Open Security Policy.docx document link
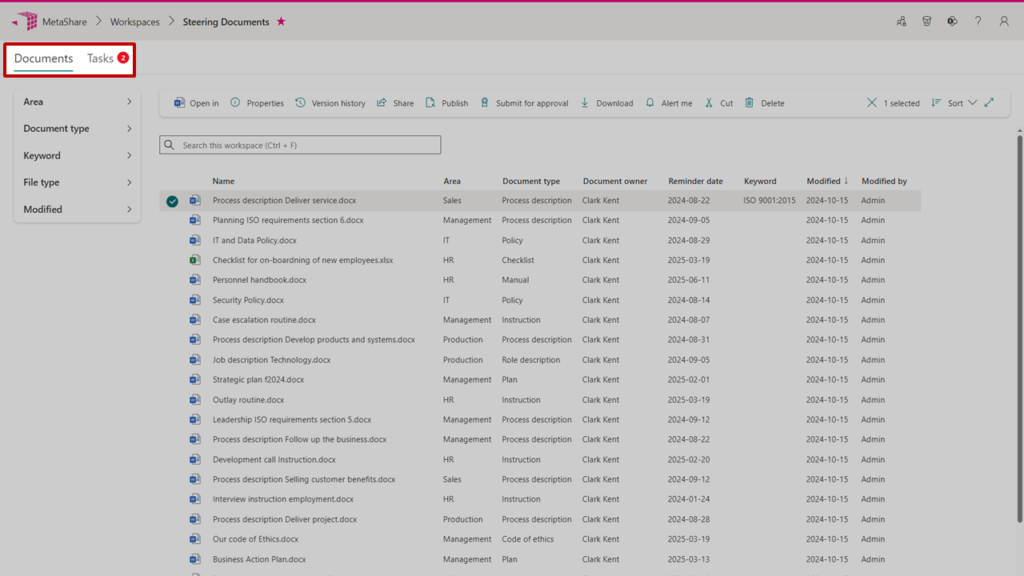Screen dimensions: 1024x576 [x=248, y=300]
